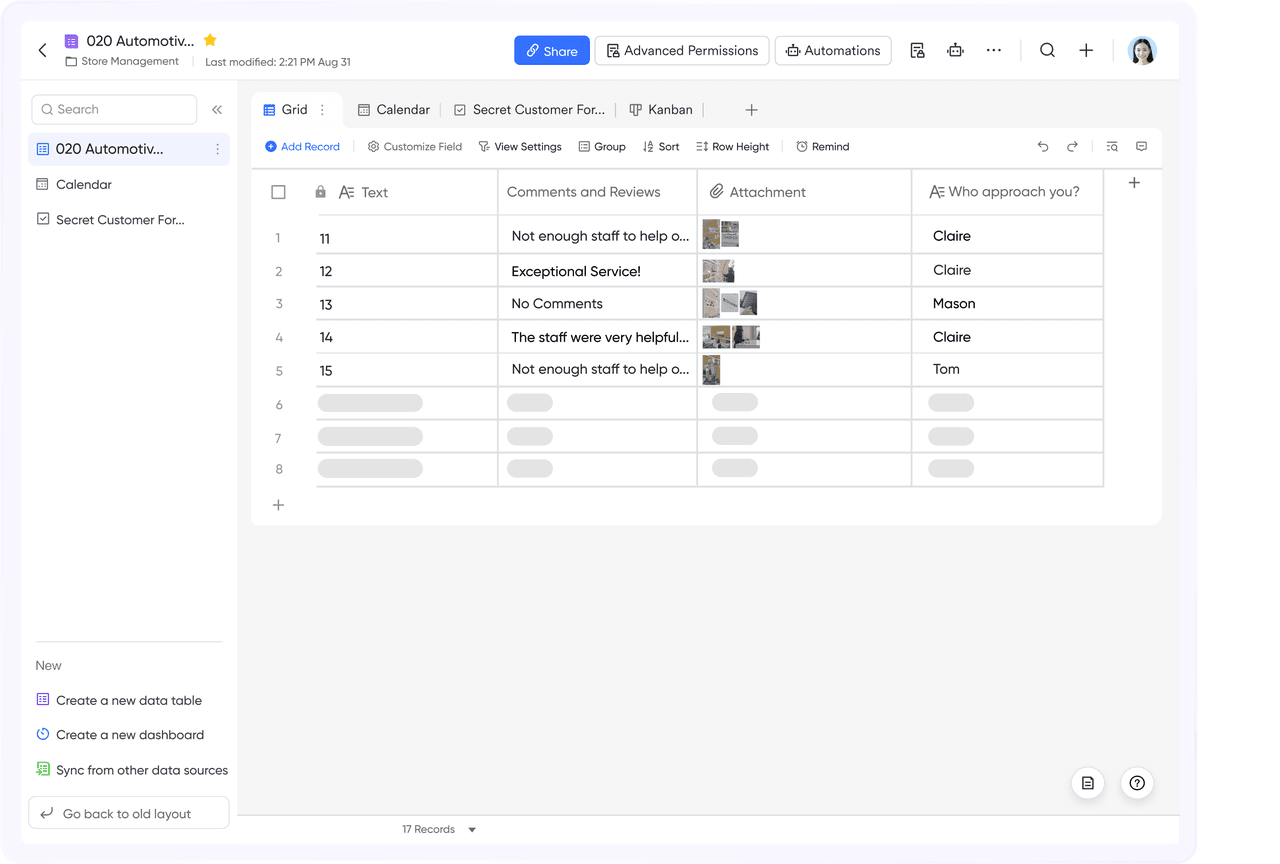Click the redo arrow icon
This screenshot has height=864, width=1280.
tap(1072, 147)
